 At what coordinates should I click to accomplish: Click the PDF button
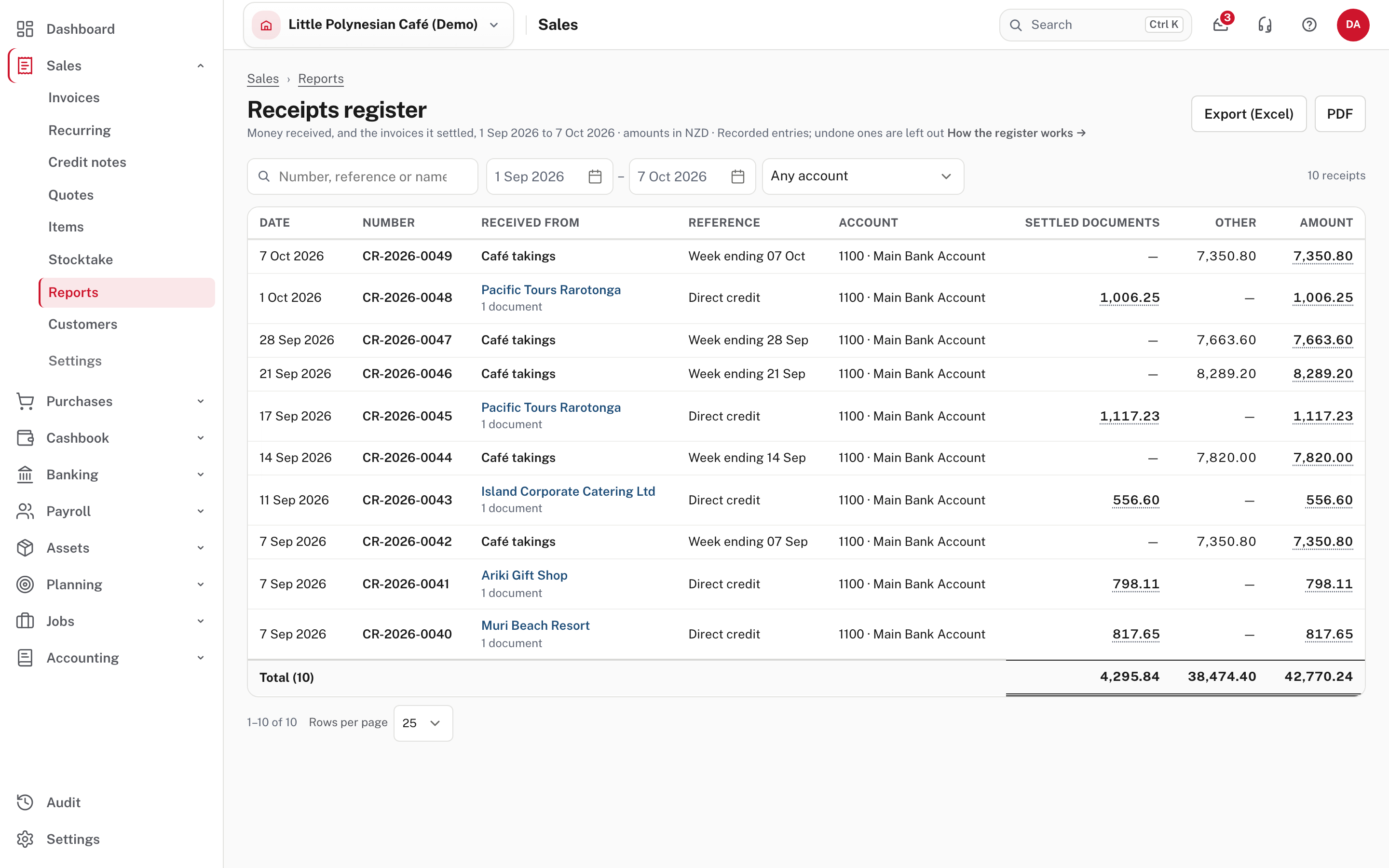coord(1340,114)
